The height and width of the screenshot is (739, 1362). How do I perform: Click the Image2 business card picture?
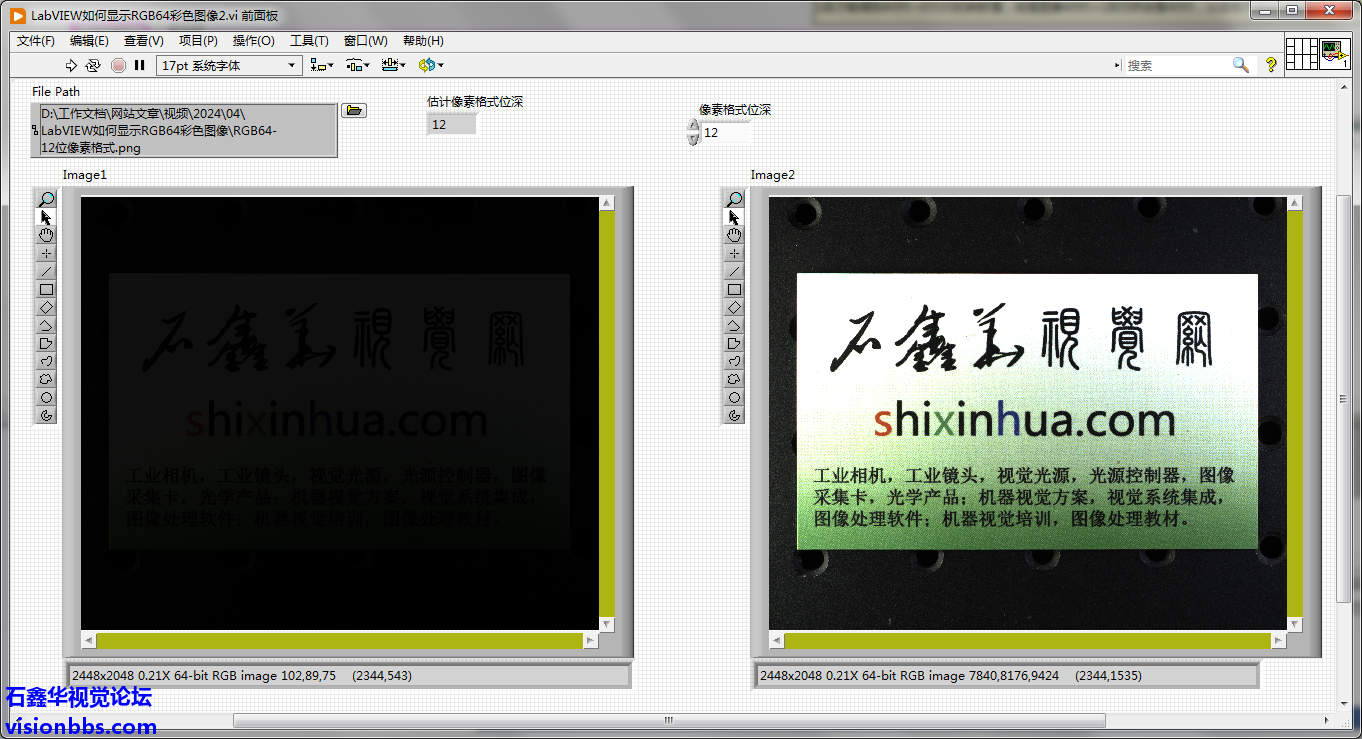[1027, 411]
